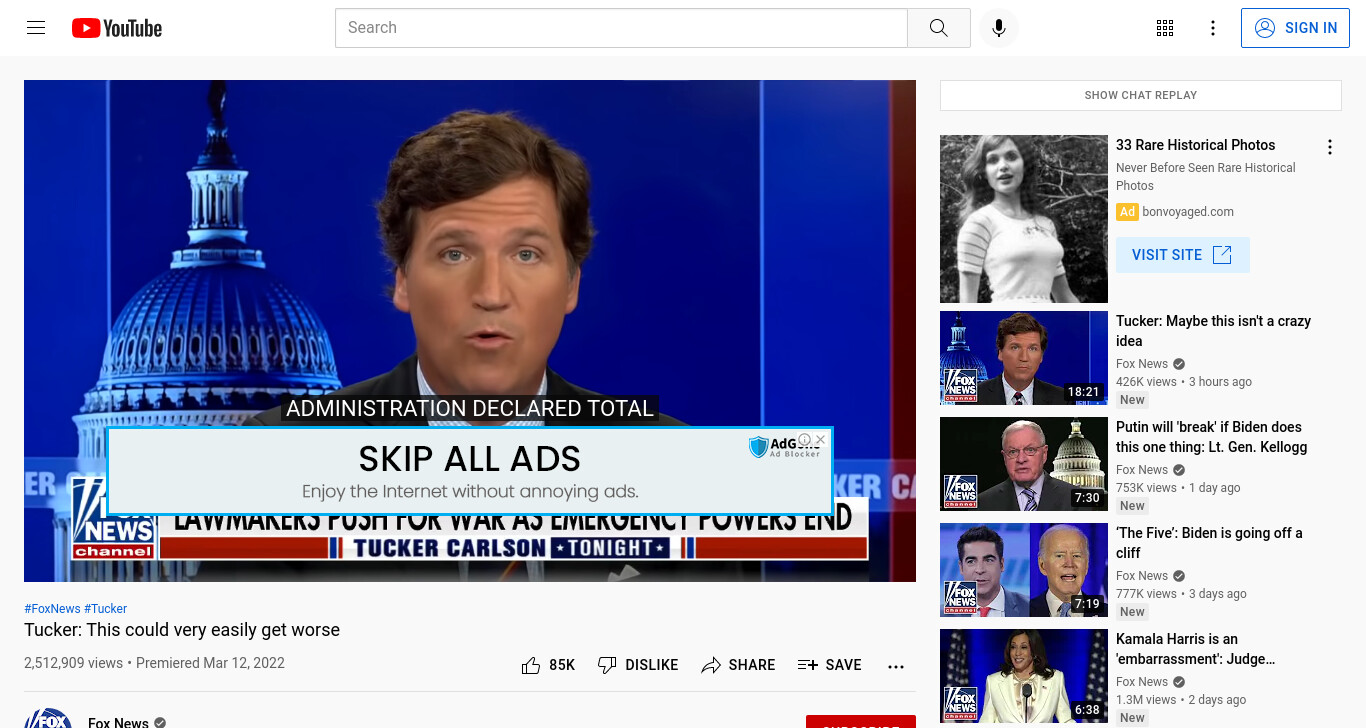Click SHOW CHAT REPLAY button
Image resolution: width=1366 pixels, height=728 pixels.
(1141, 95)
